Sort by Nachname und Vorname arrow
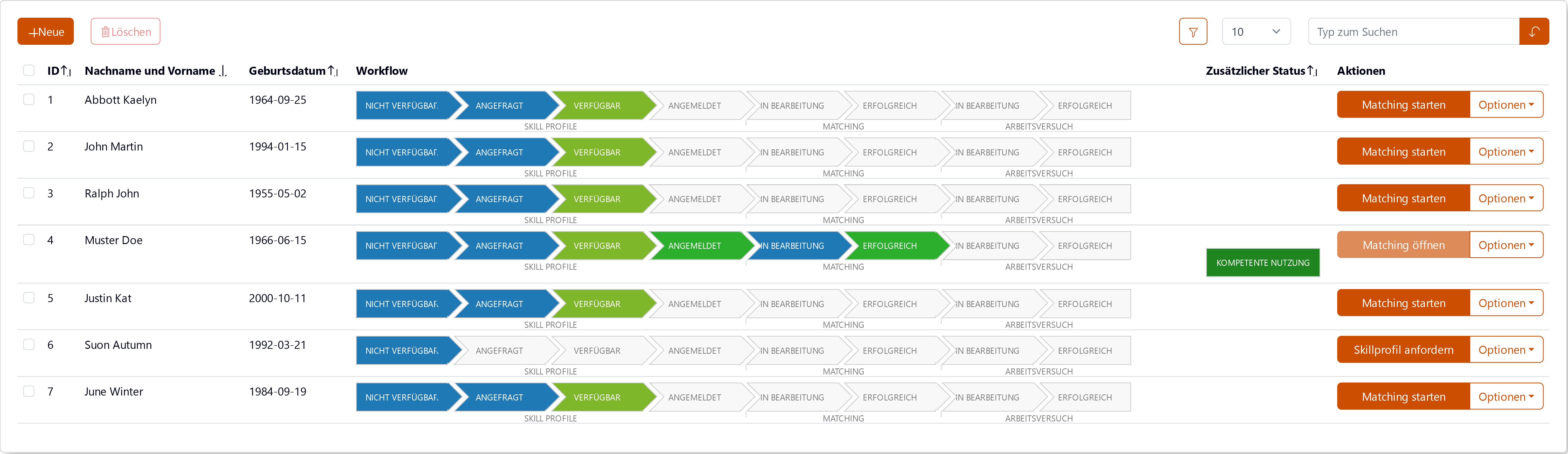Screen dimensions: 1568x454 coord(223,71)
